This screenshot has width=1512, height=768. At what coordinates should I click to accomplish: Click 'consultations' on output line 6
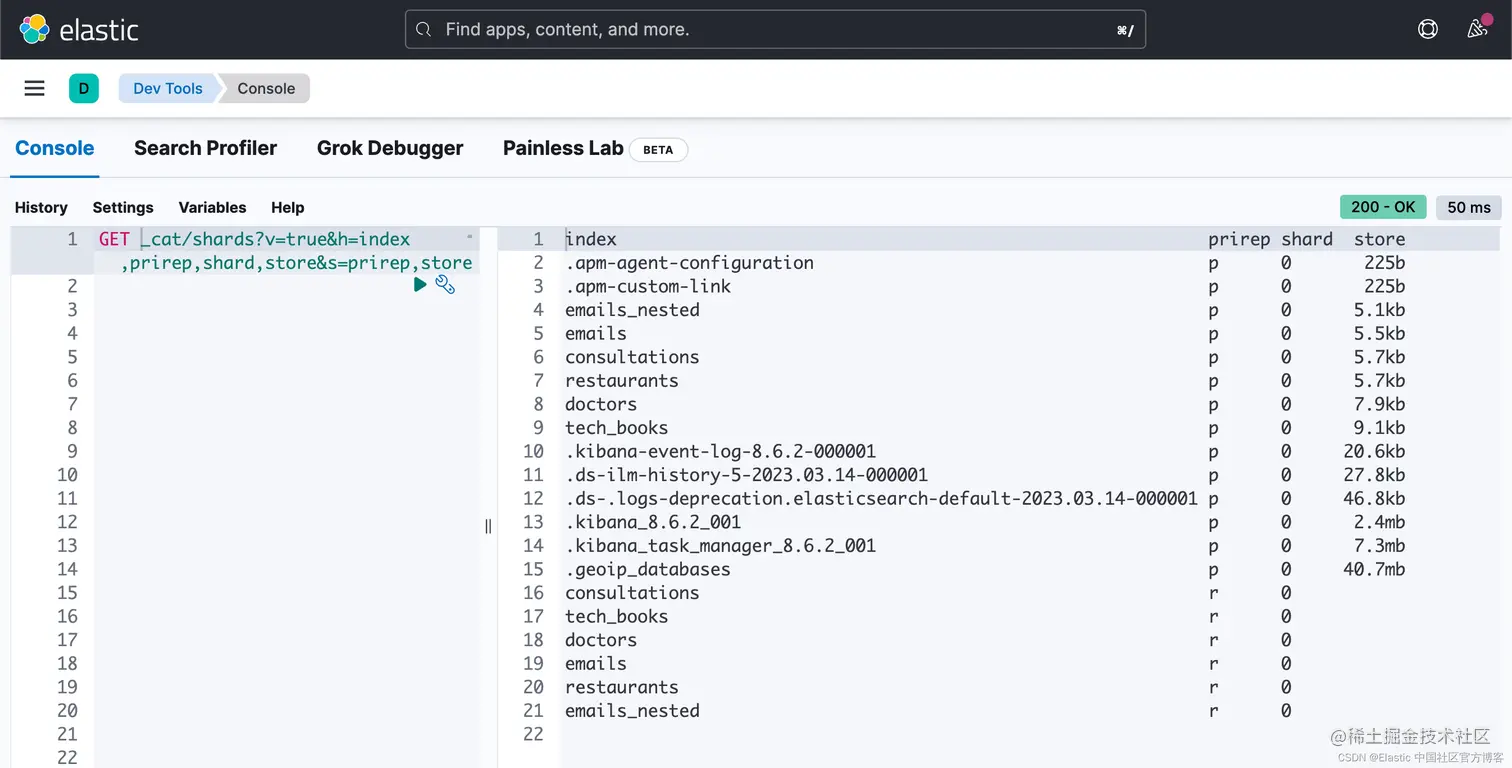(632, 357)
